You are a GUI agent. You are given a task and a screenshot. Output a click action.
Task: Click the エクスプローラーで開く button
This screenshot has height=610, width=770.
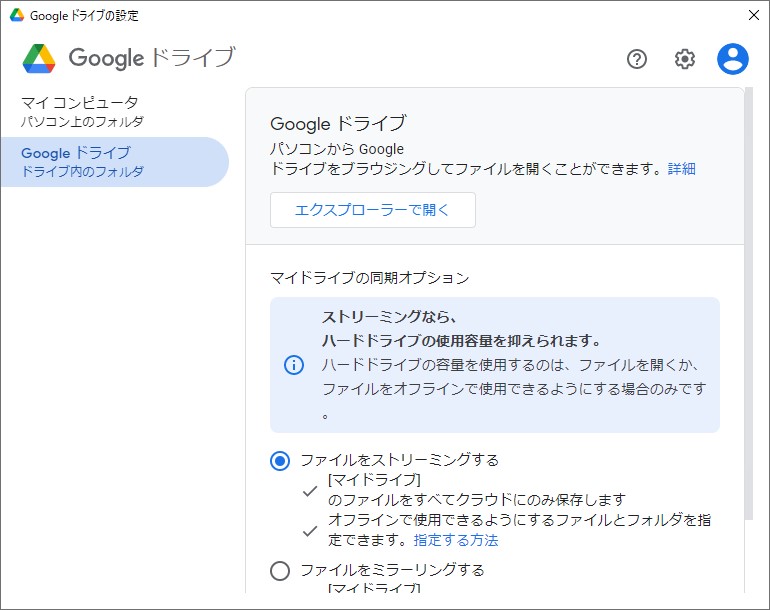[x=373, y=210]
